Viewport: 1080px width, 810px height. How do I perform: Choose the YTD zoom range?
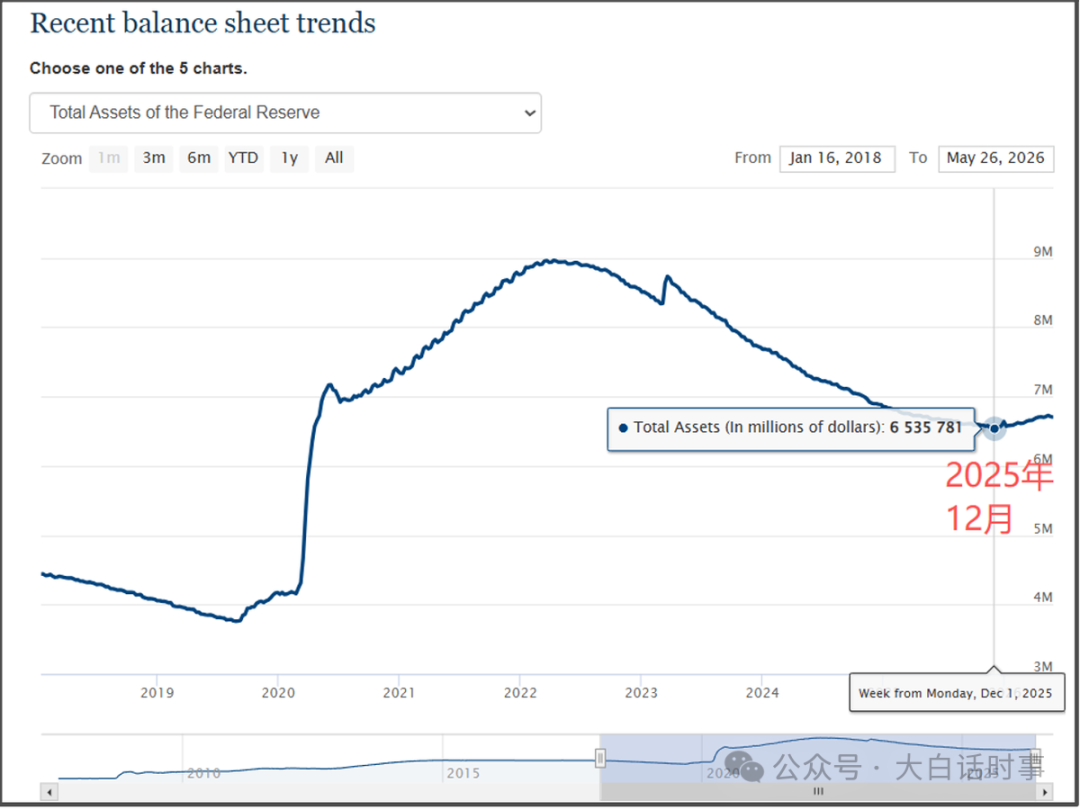[243, 158]
